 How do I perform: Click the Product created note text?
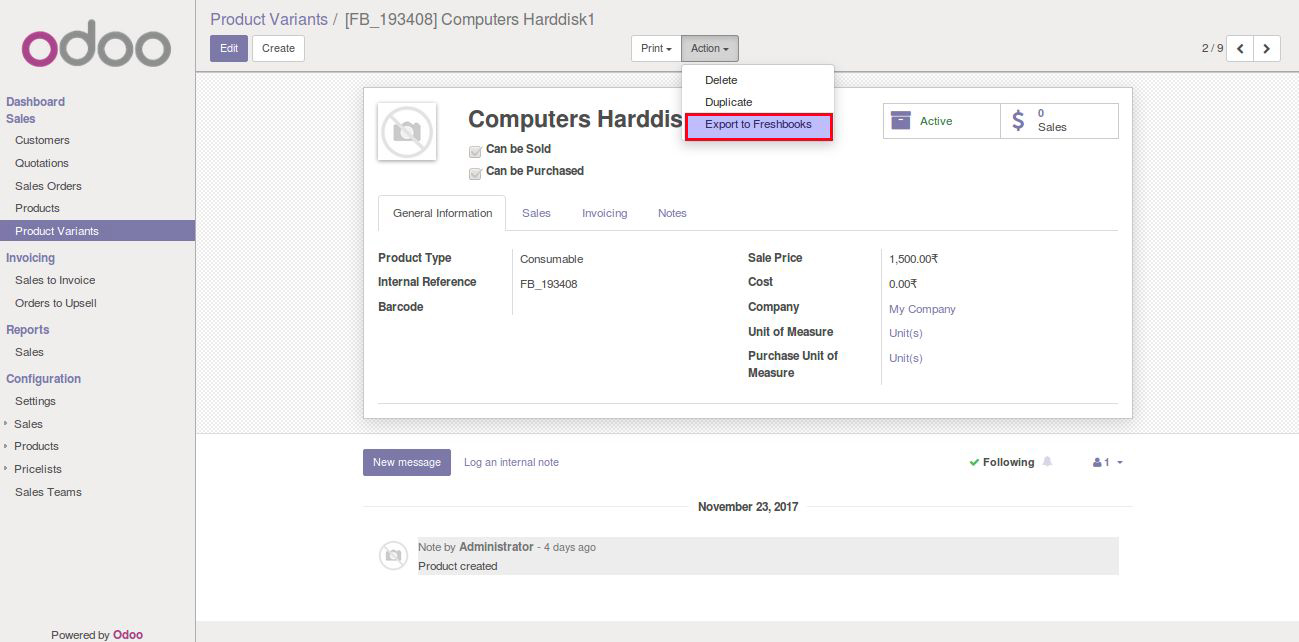pos(457,566)
